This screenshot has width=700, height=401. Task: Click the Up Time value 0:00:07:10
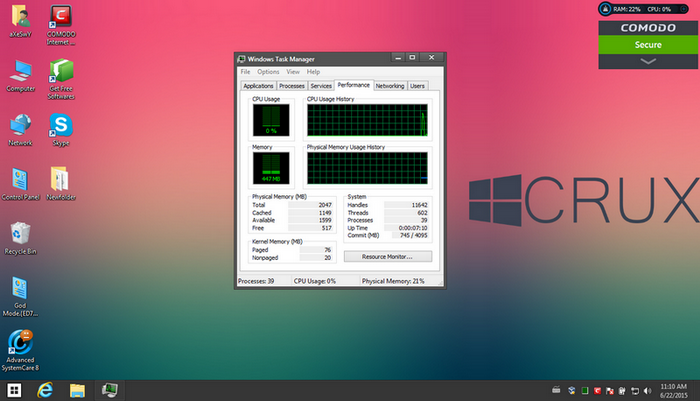click(x=413, y=228)
